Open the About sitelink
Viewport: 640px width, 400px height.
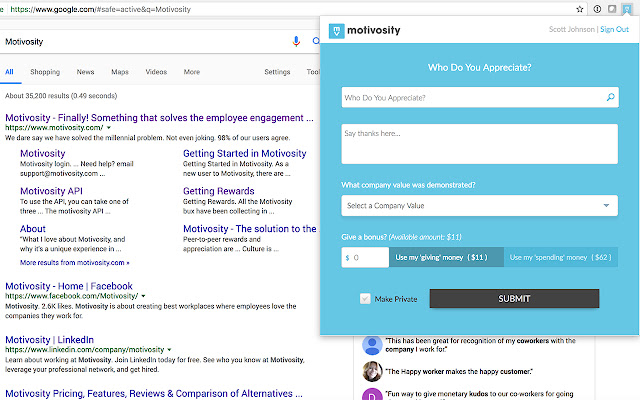click(x=33, y=229)
